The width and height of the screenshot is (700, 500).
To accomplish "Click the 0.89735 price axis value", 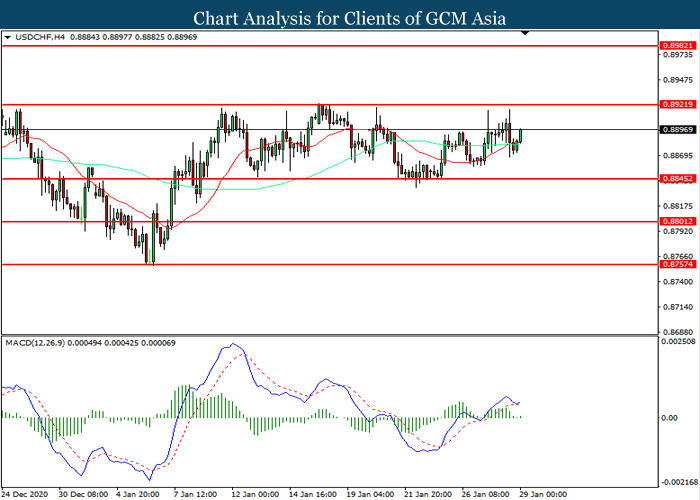I will coord(676,59).
